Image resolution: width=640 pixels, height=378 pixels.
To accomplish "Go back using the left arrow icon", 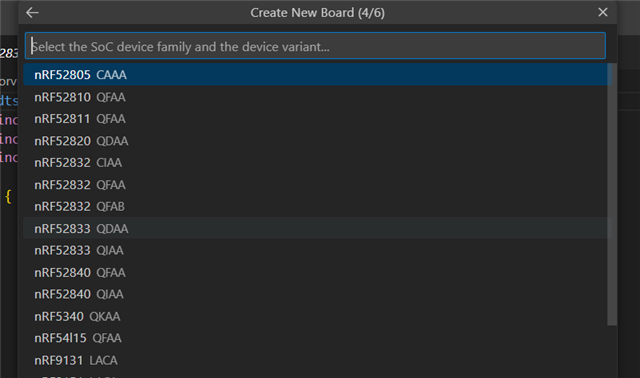I will [32, 13].
